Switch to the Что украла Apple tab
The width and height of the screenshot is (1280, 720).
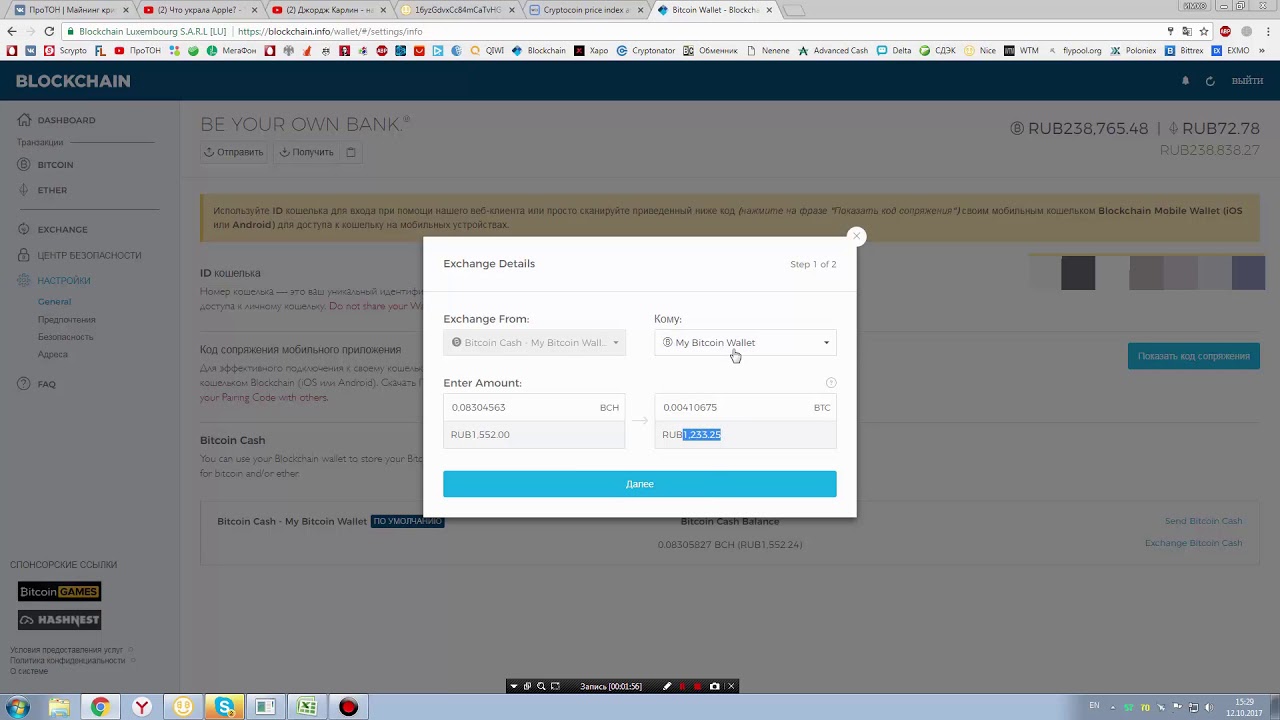[x=200, y=10]
